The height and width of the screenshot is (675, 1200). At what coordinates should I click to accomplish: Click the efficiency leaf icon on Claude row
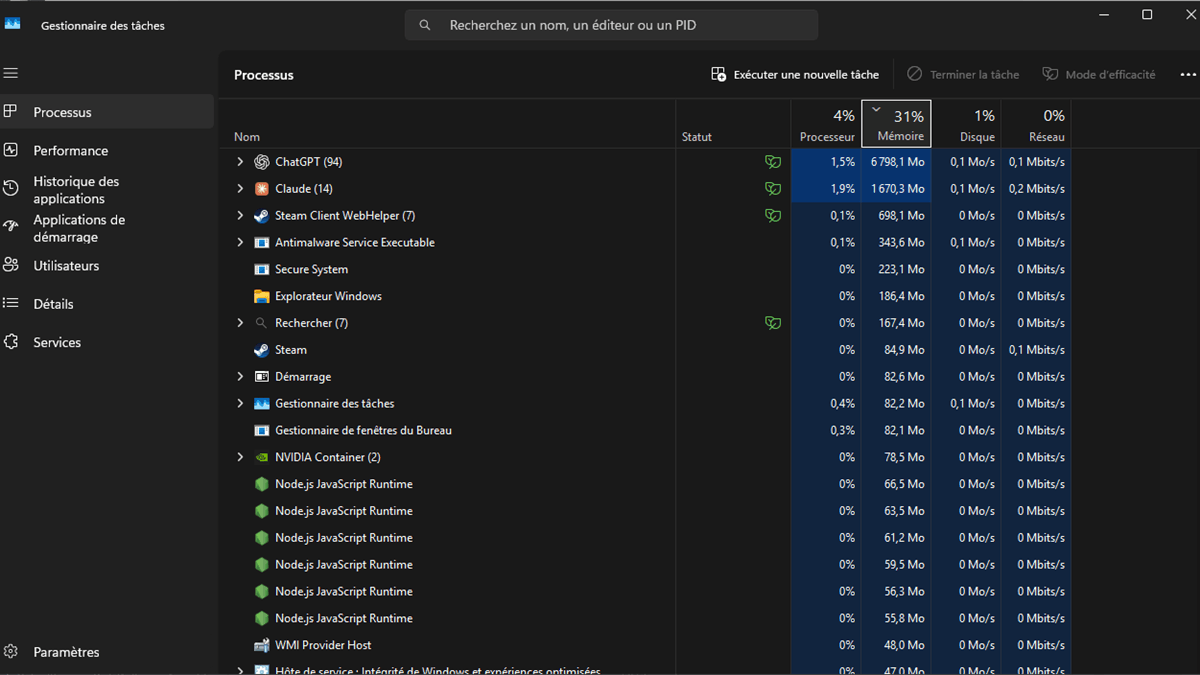pyautogui.click(x=773, y=189)
